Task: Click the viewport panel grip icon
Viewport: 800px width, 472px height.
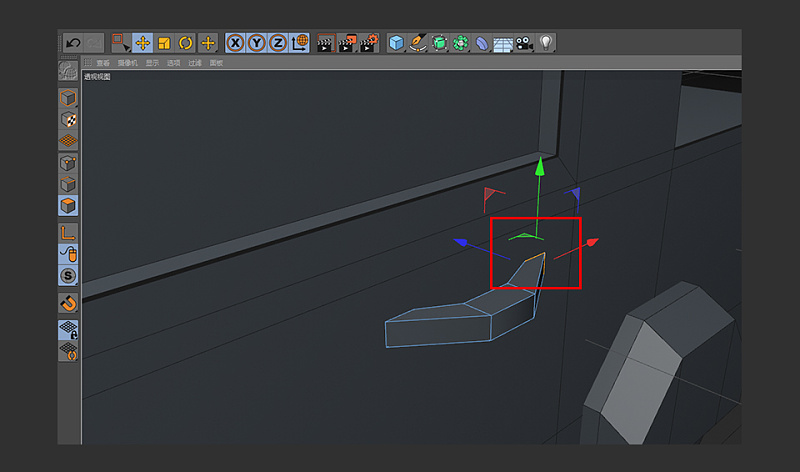Action: (x=88, y=62)
